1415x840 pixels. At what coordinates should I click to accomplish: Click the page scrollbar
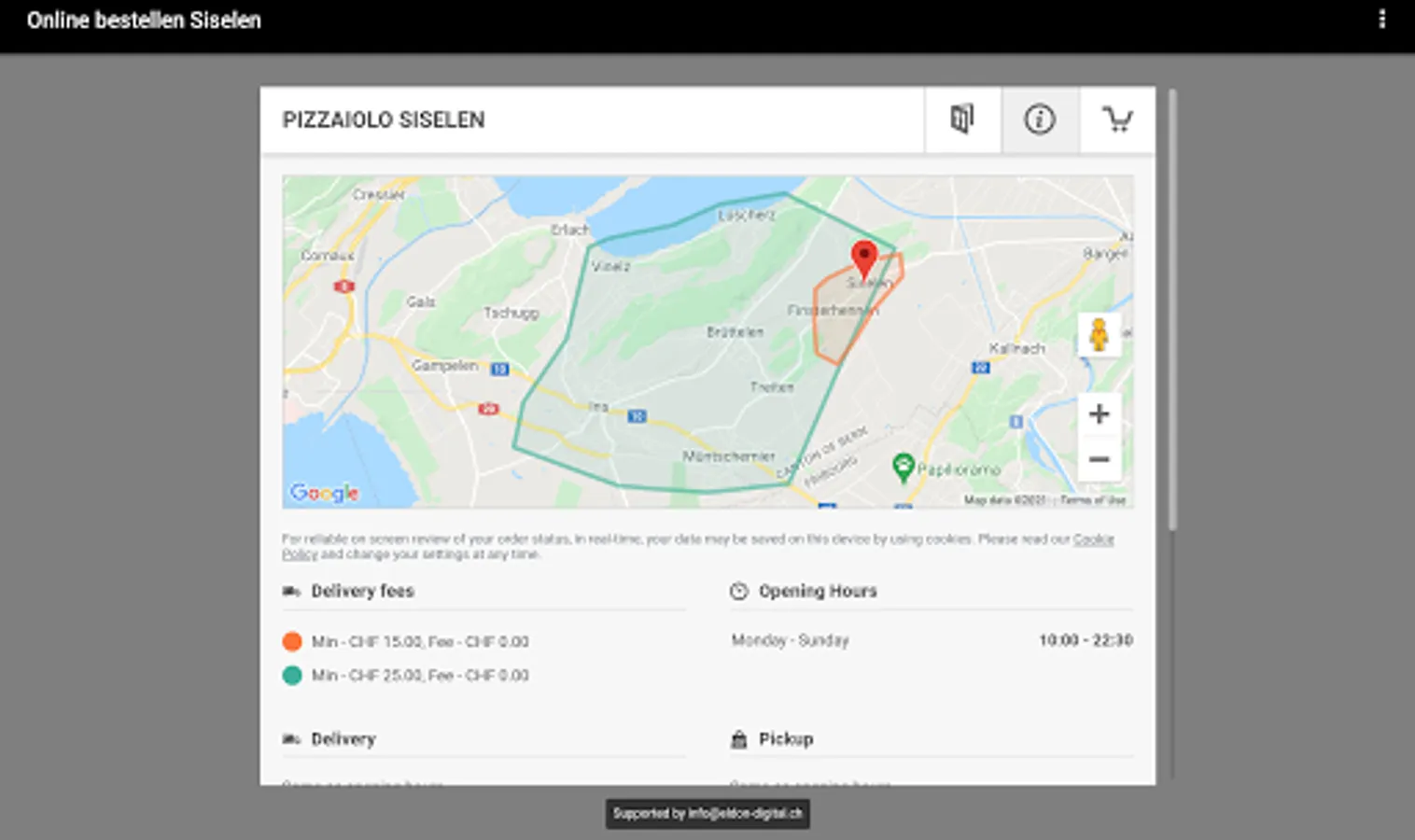[1172, 309]
